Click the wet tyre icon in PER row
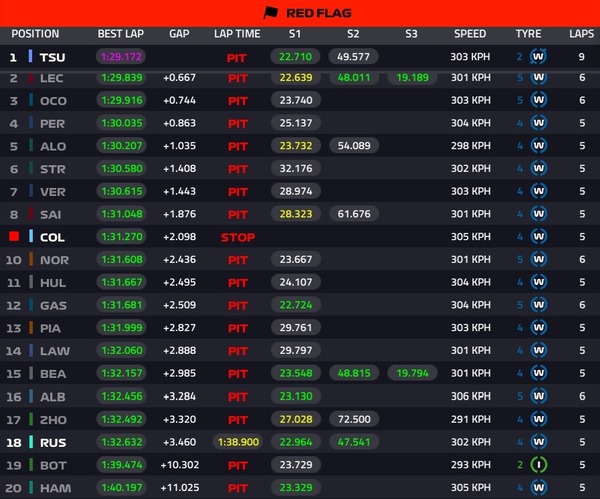This screenshot has width=600, height=499. click(538, 123)
